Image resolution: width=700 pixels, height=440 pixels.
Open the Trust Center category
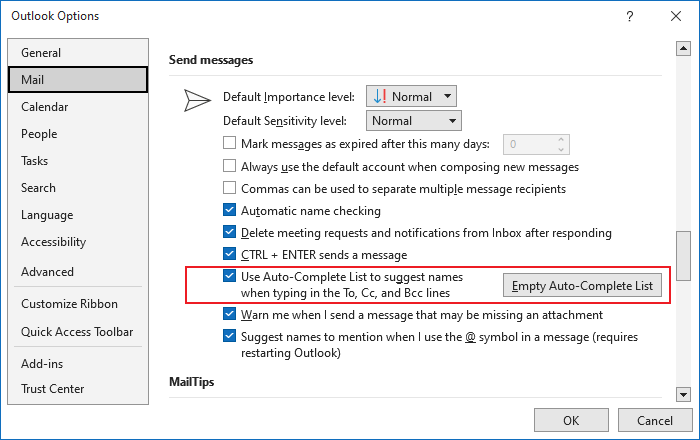[78, 389]
